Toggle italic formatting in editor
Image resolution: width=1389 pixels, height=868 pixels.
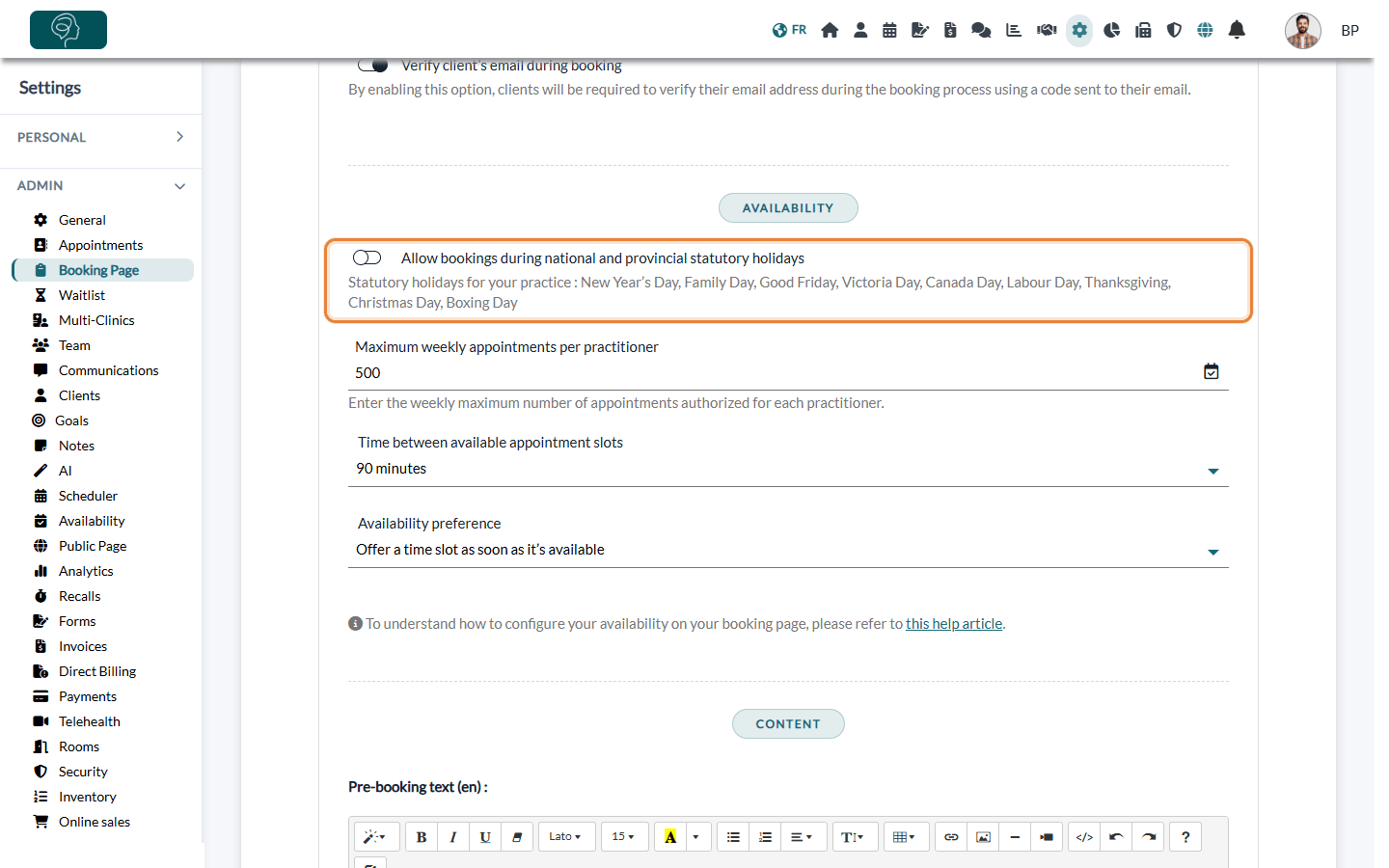point(453,837)
